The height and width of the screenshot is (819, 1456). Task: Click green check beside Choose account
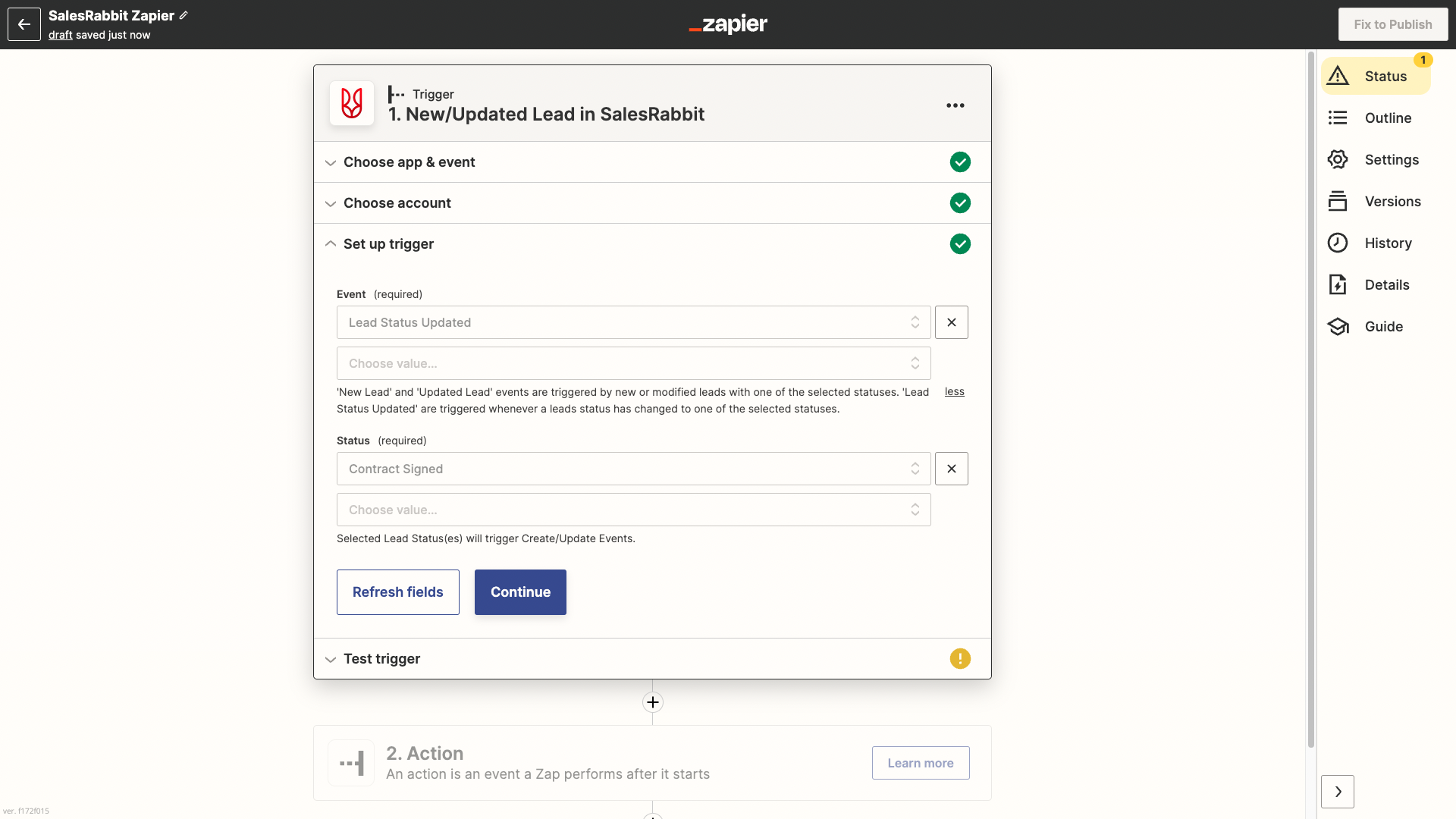pyautogui.click(x=960, y=203)
